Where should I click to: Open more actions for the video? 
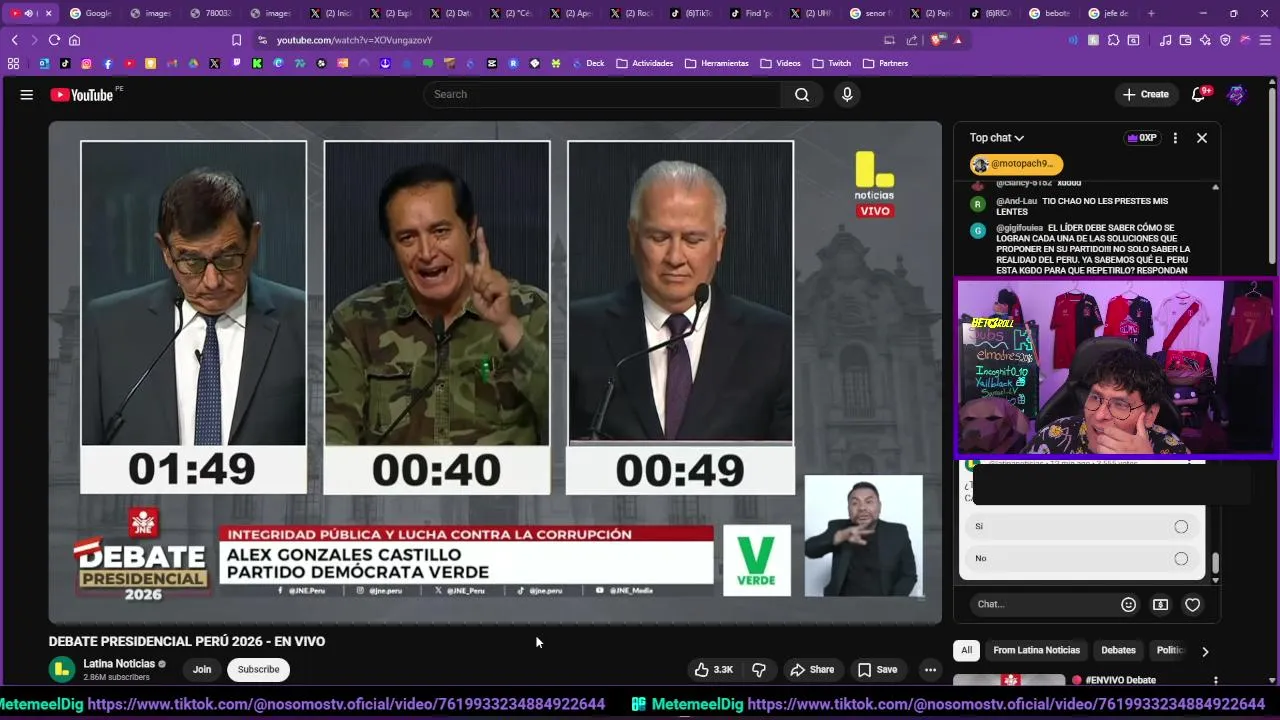930,670
